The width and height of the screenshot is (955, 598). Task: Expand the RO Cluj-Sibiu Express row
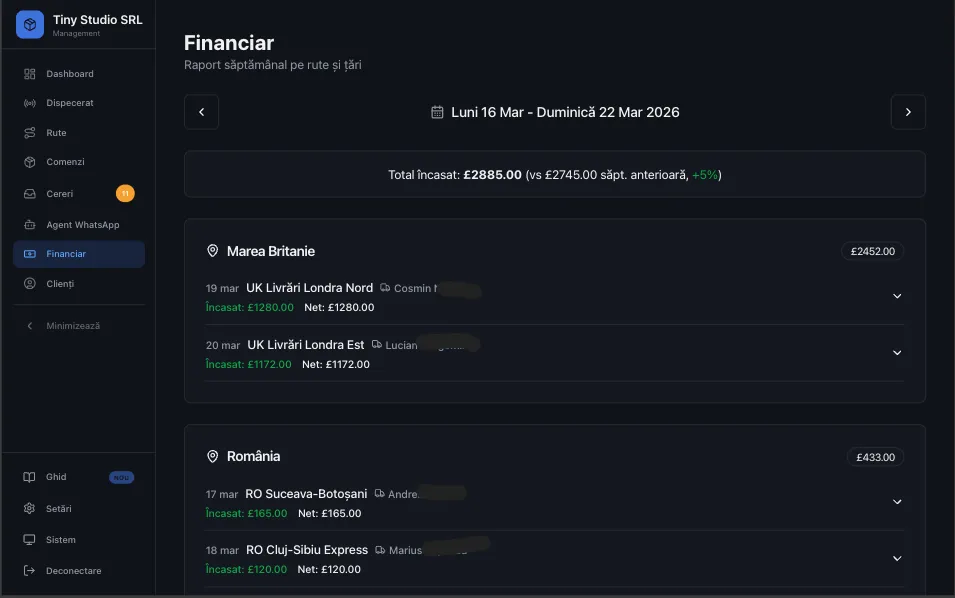pos(897,558)
